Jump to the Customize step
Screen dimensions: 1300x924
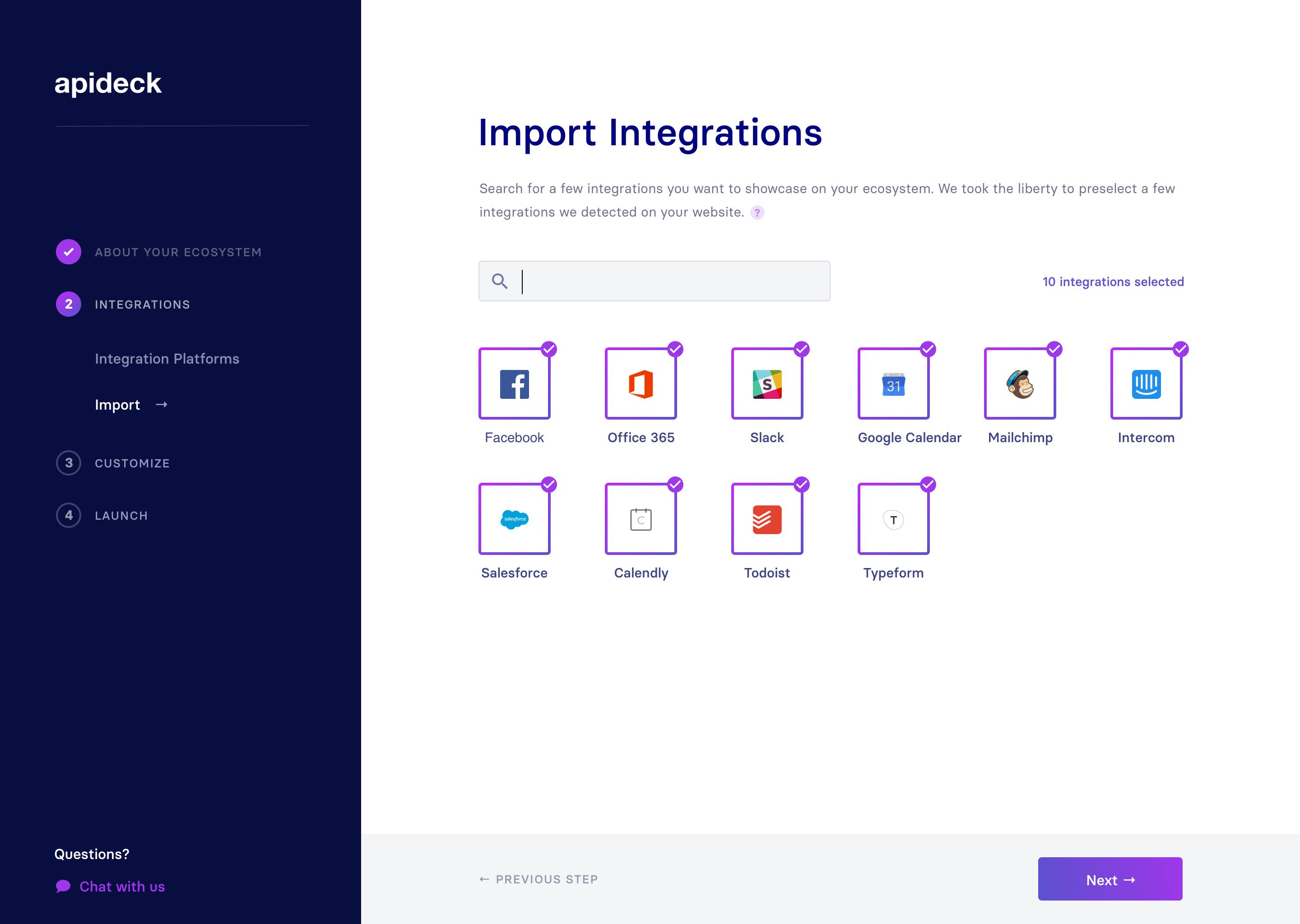click(132, 463)
